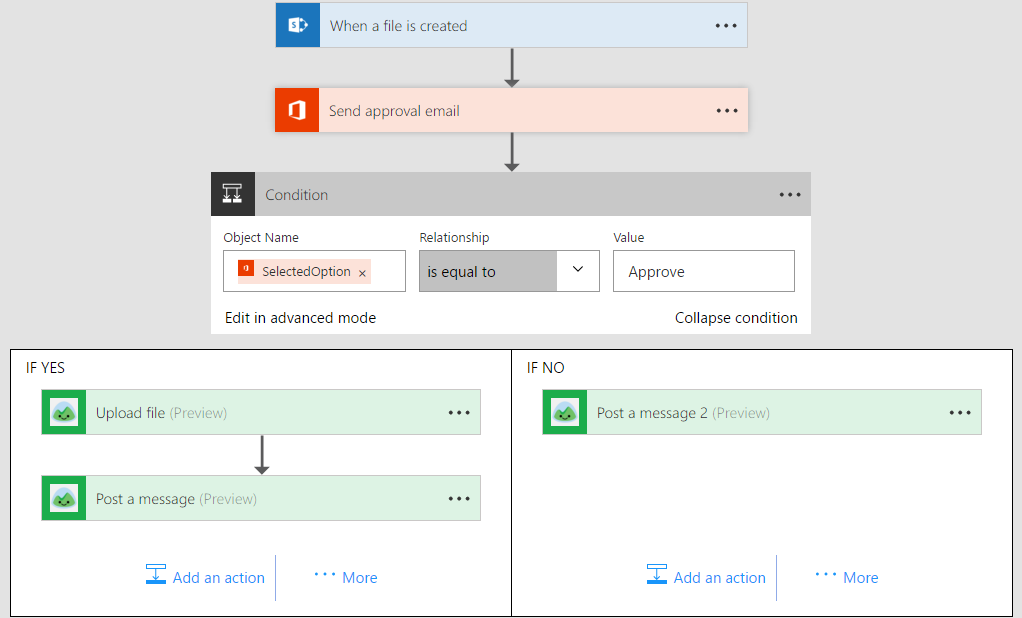Click the Upload file step icon
This screenshot has height=618, width=1022.
[x=64, y=413]
